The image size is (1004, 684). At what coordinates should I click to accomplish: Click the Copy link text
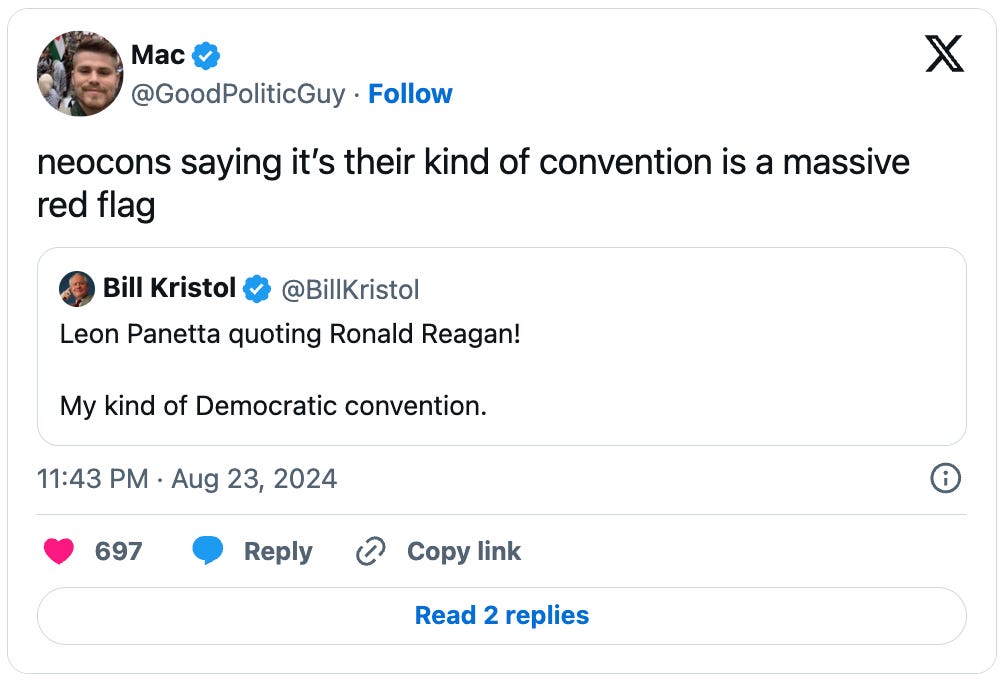(x=464, y=551)
